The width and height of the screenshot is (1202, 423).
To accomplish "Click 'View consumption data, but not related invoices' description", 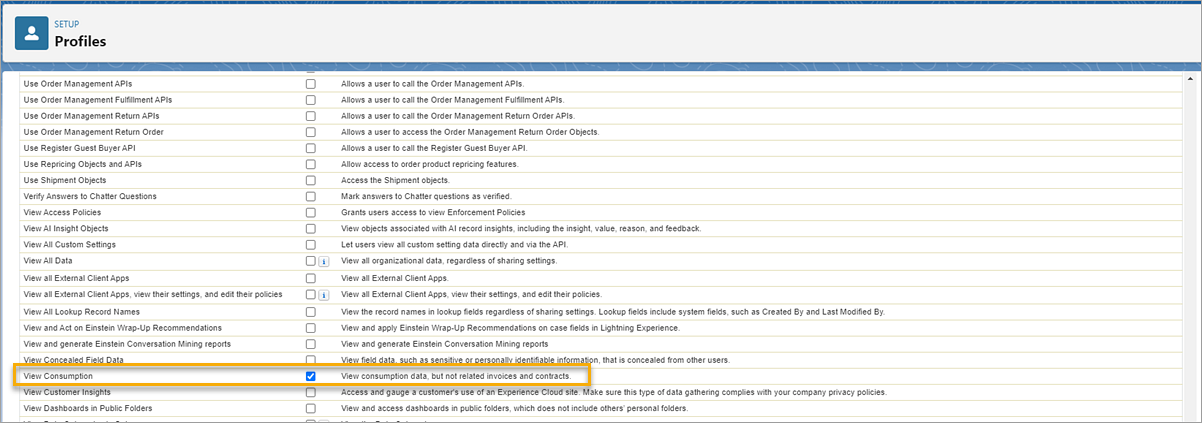I will (x=456, y=376).
